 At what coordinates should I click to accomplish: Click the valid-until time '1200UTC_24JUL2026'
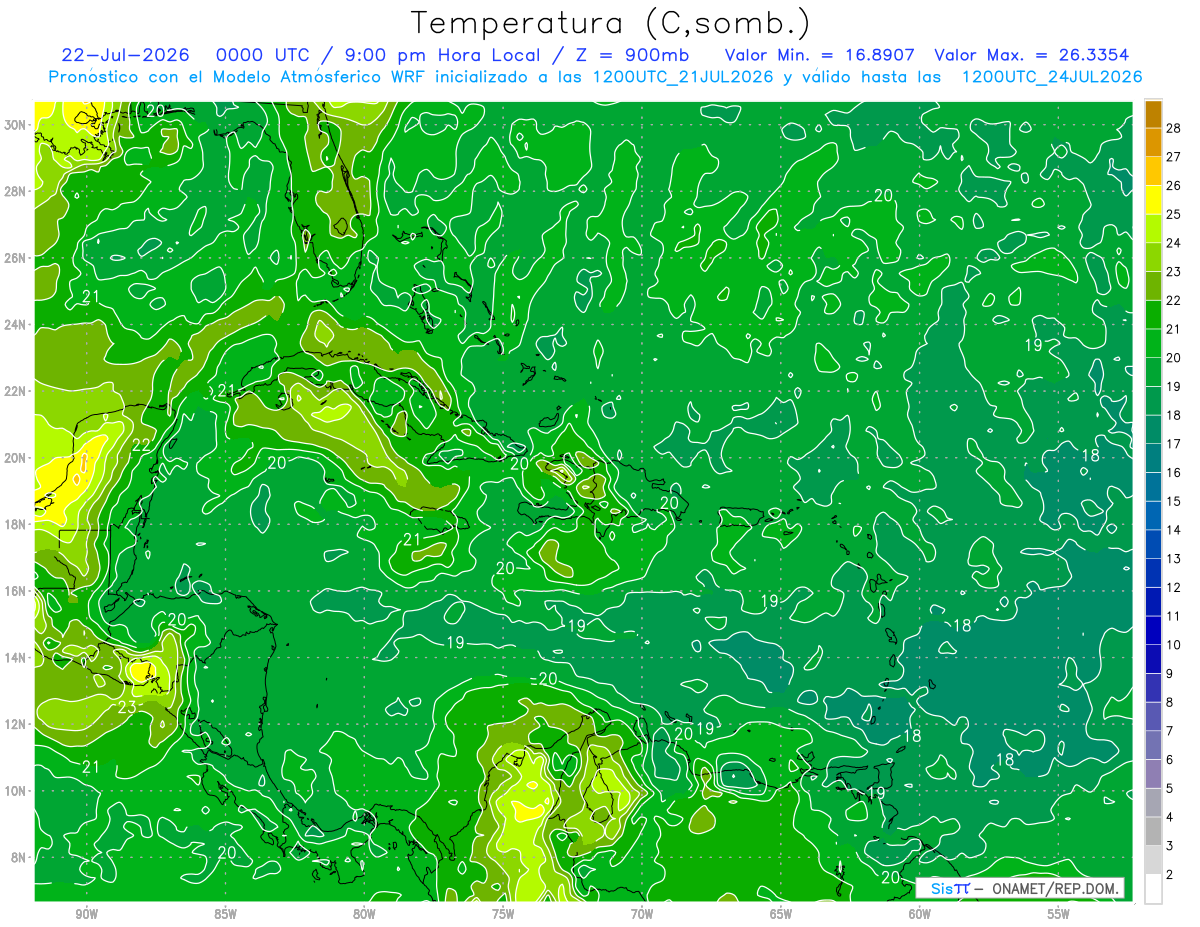point(1051,77)
